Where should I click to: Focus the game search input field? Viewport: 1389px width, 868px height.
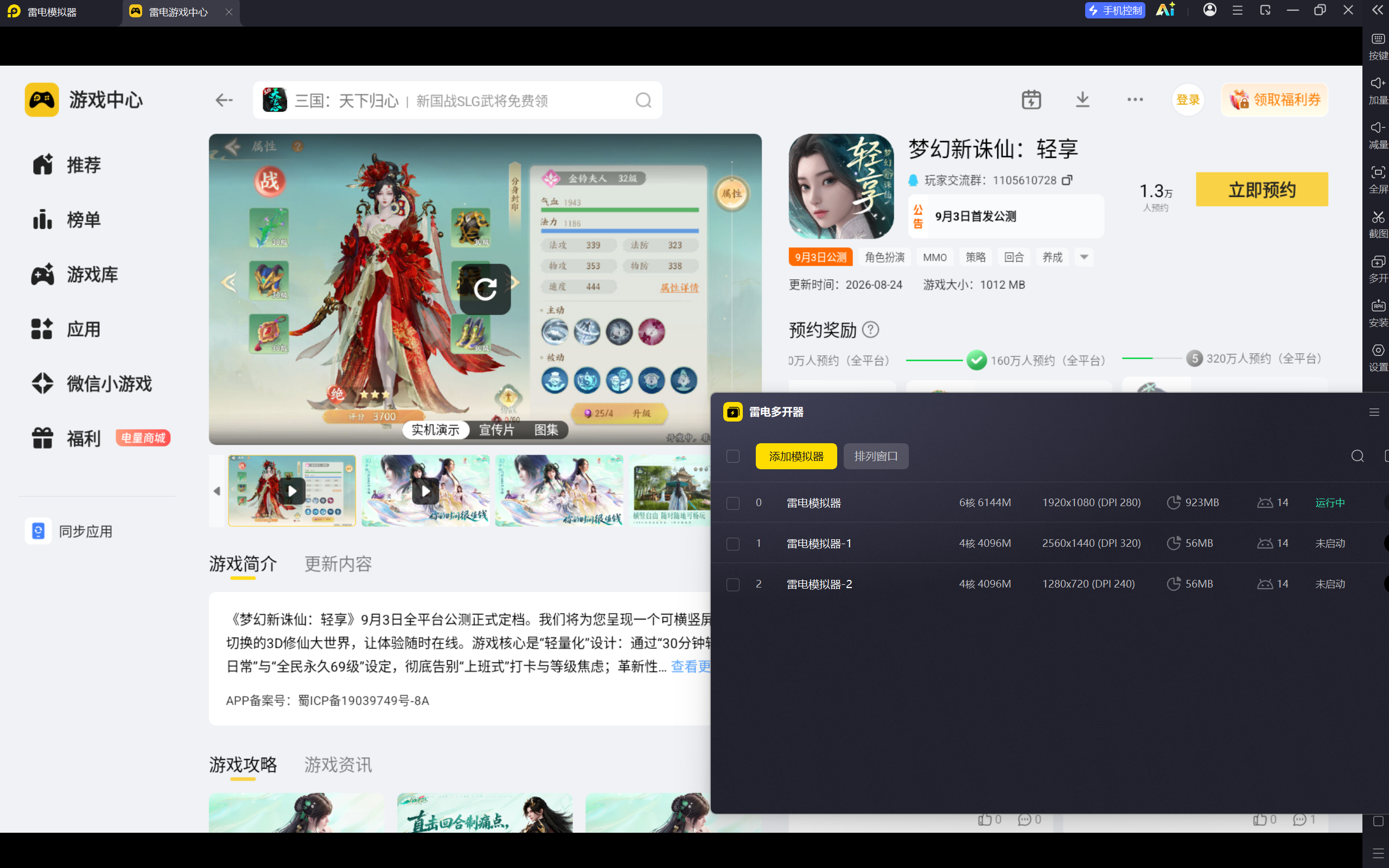456,100
